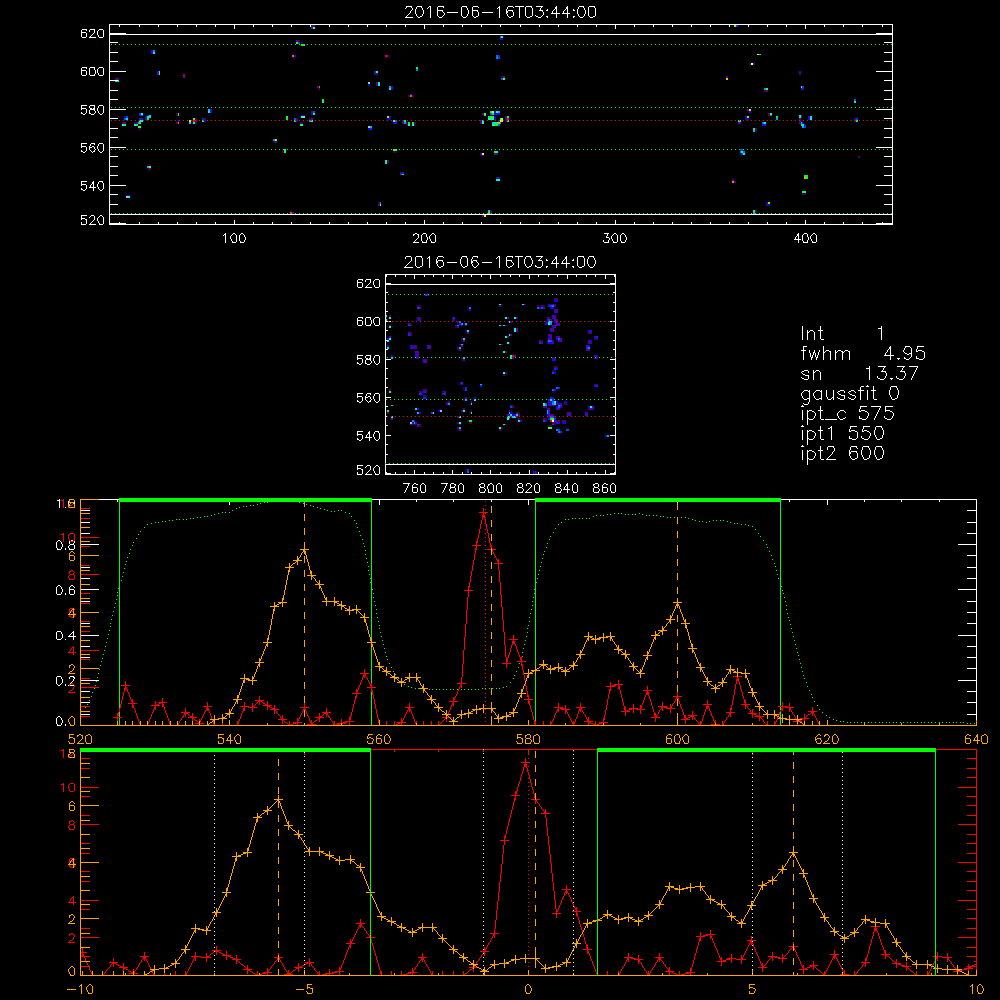1000x1000 pixels.
Task: Click the timestamp title above the small middle image
Action: pyautogui.click(x=500, y=262)
